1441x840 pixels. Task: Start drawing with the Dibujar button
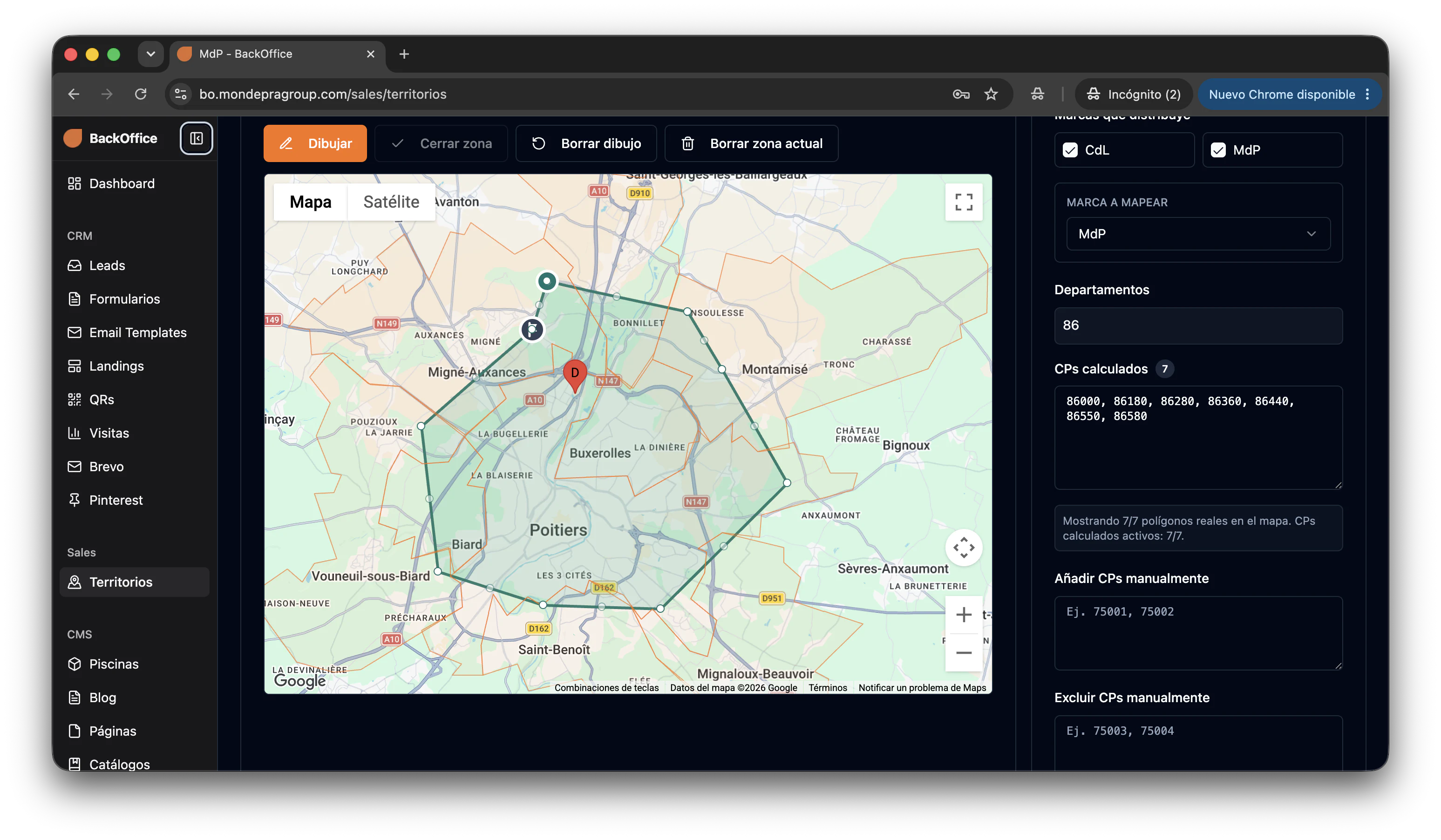click(x=315, y=143)
